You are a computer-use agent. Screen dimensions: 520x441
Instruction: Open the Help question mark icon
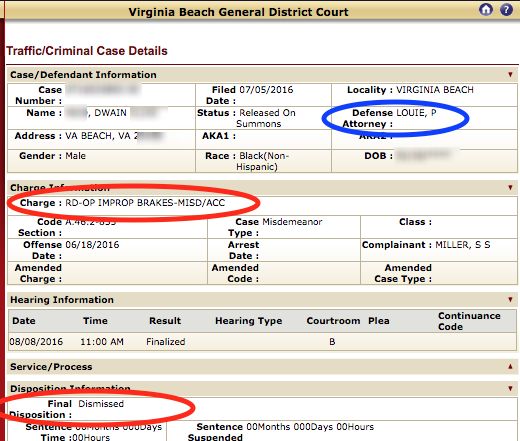point(506,9)
